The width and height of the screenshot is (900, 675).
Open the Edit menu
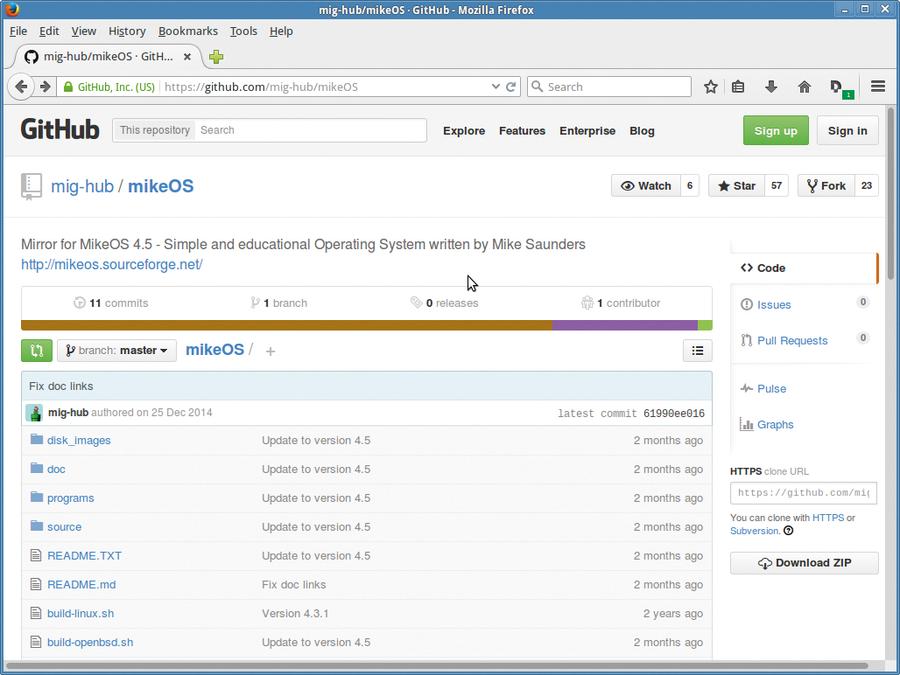click(49, 31)
